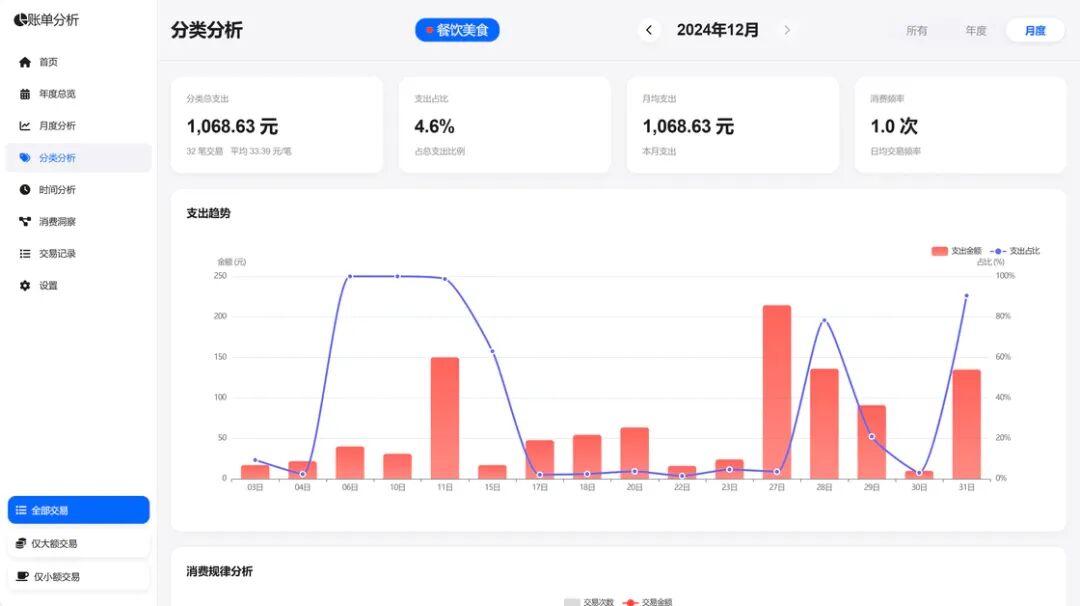This screenshot has width=1080, height=606.
Task: Click the 20日 expense bar
Action: [x=634, y=453]
